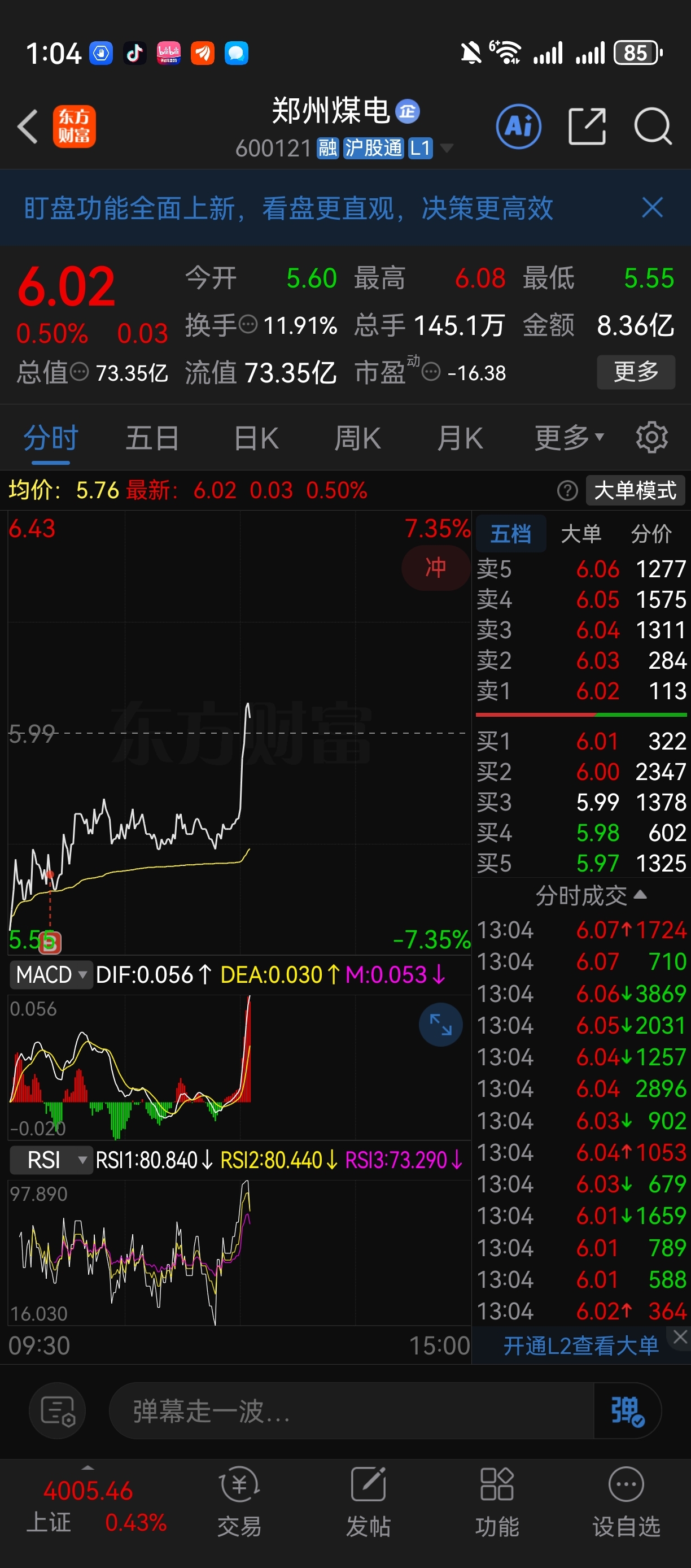This screenshot has height=1568, width=691.
Task: Open the 发帖 post icon
Action: pyautogui.click(x=369, y=1501)
